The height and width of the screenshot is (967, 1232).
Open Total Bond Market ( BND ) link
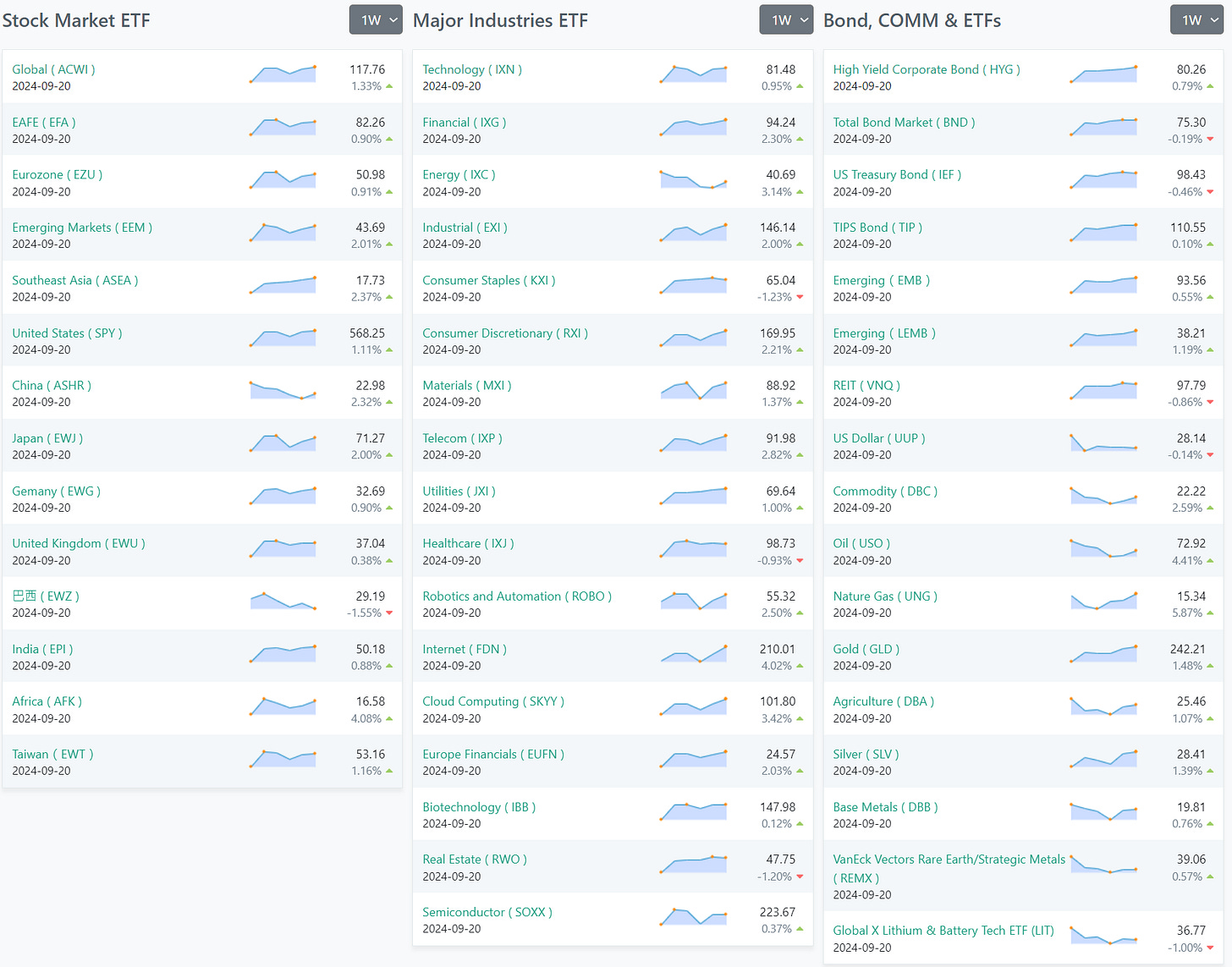point(904,122)
